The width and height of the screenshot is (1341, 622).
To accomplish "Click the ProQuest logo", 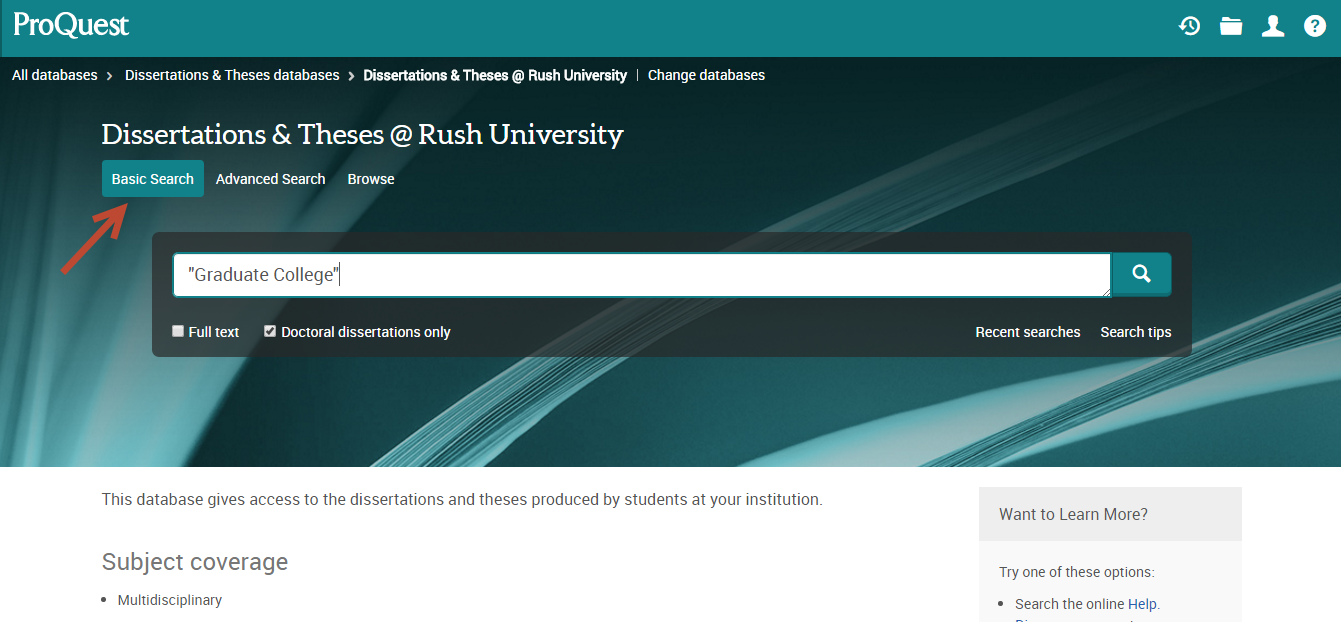I will 71,25.
